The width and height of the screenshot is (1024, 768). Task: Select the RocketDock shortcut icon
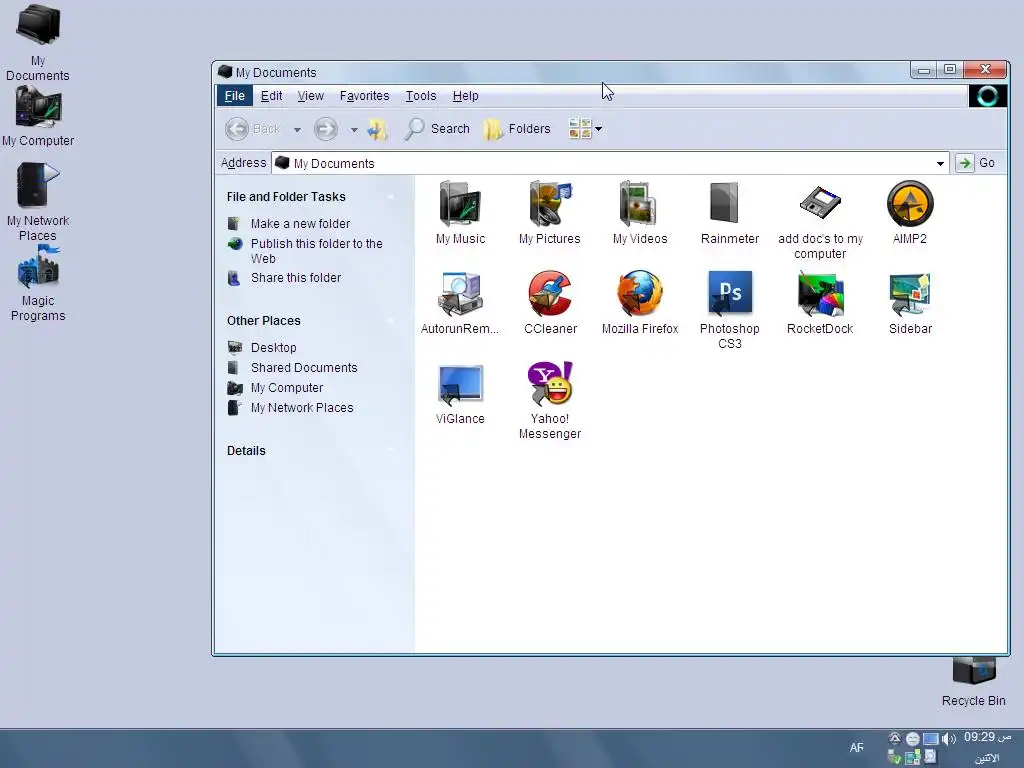(x=820, y=294)
